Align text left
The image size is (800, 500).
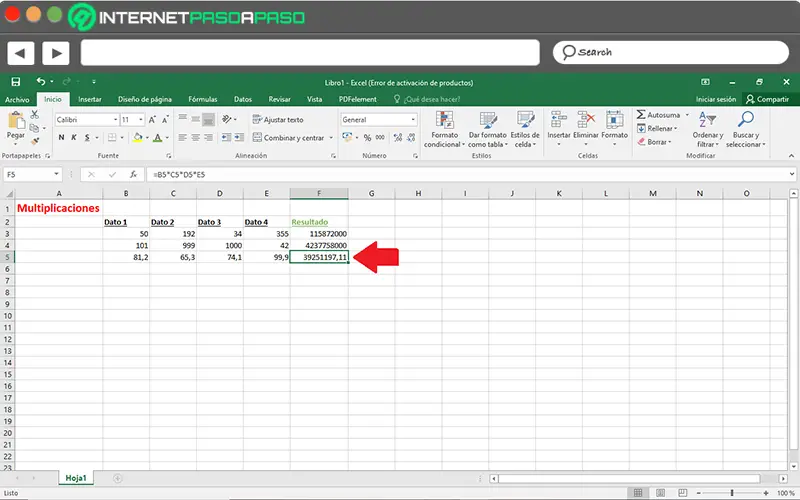[x=183, y=137]
